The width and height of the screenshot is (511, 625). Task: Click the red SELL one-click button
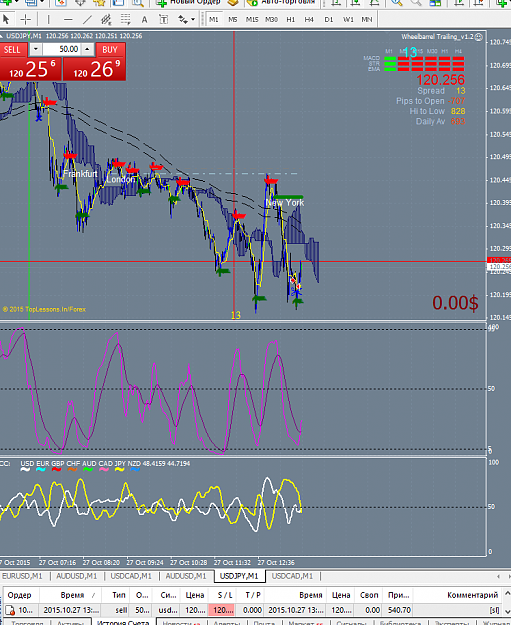[12, 50]
